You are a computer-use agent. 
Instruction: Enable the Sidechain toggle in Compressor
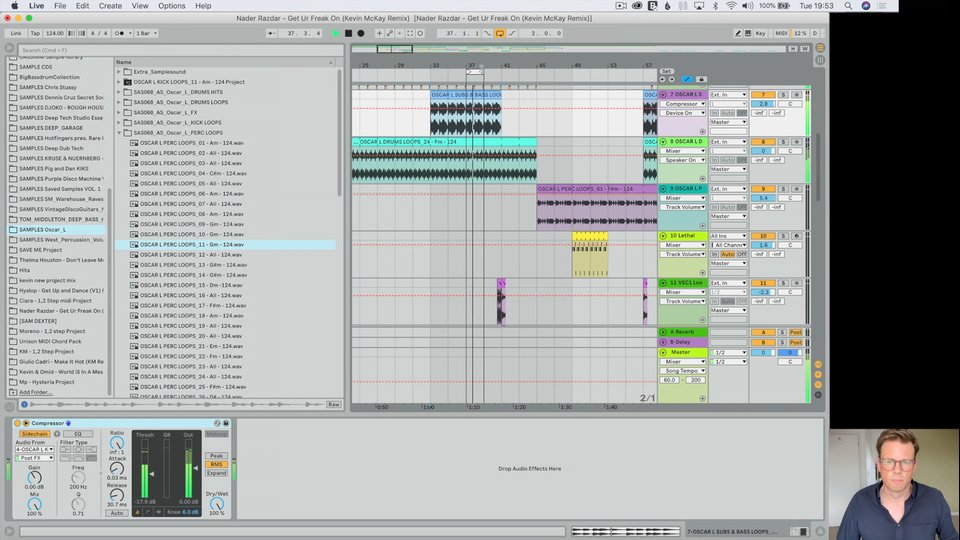point(34,433)
